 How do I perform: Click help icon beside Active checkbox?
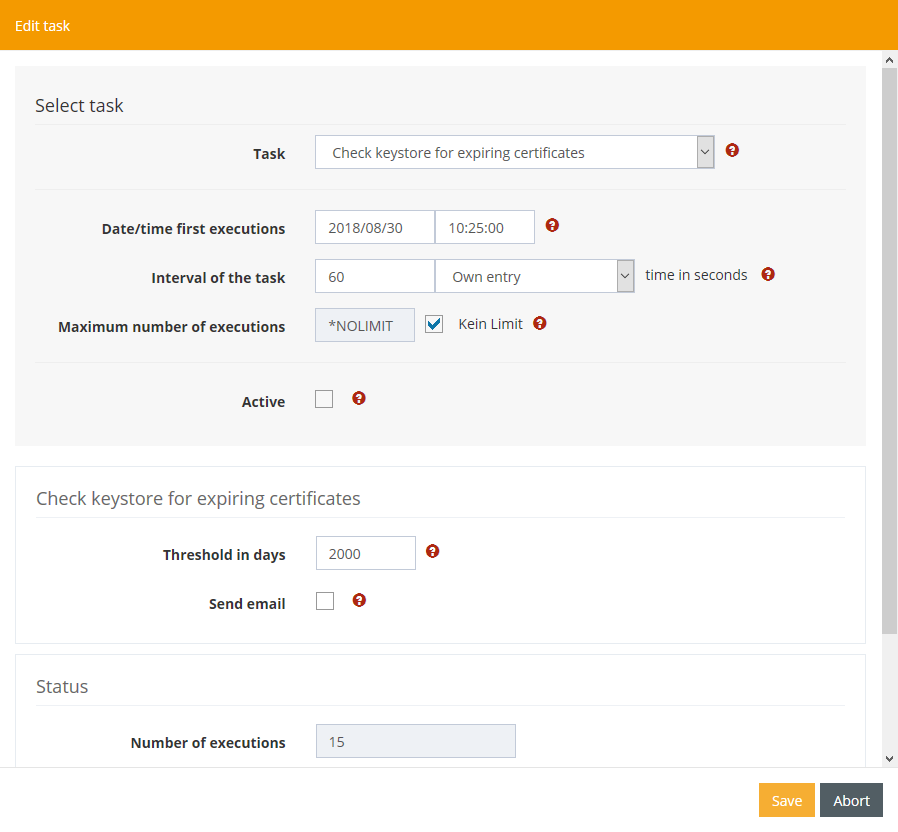(x=359, y=399)
